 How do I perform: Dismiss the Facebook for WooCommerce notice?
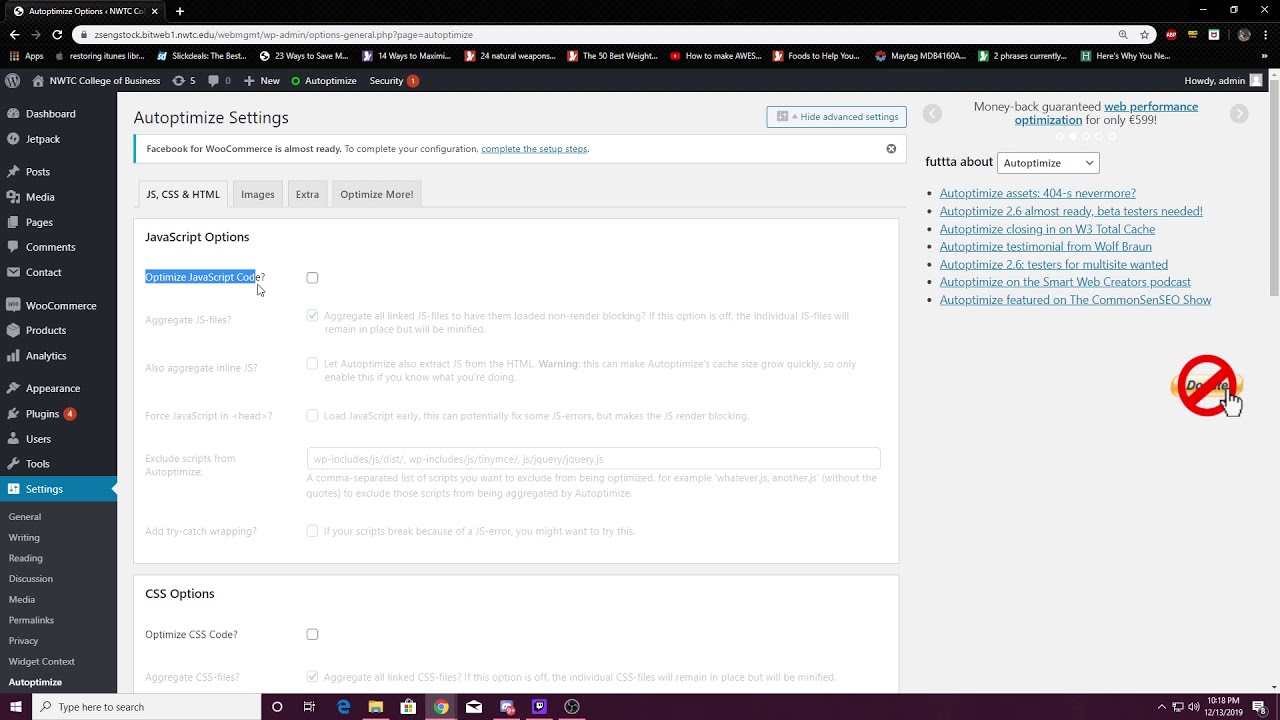[x=891, y=149]
